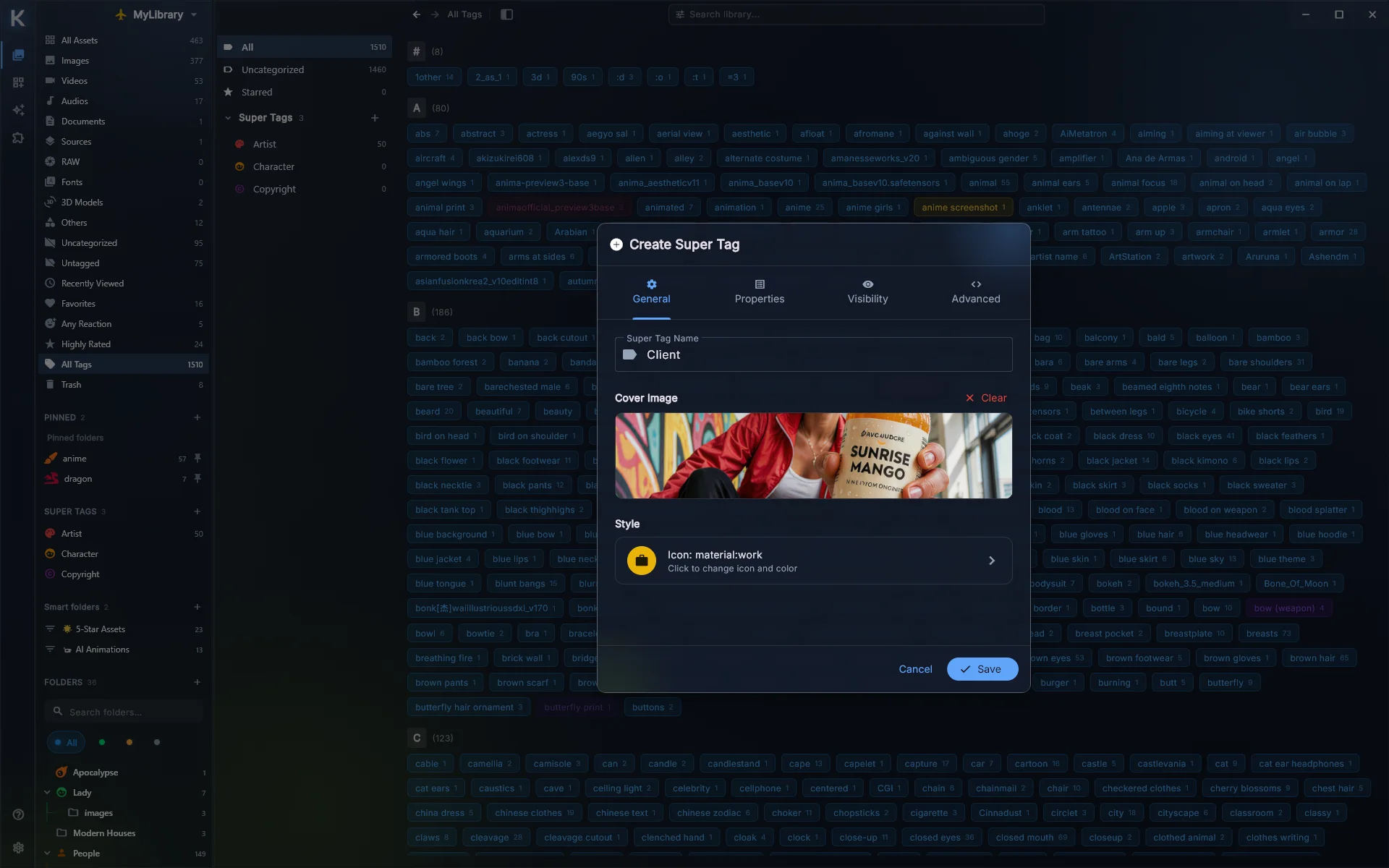Select Starred tags filter
This screenshot has width=1389, height=868.
coord(305,92)
